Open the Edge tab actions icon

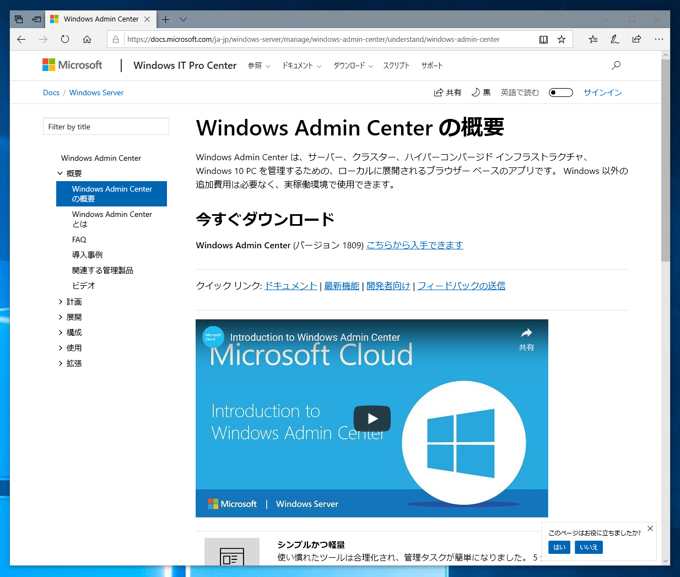point(19,19)
